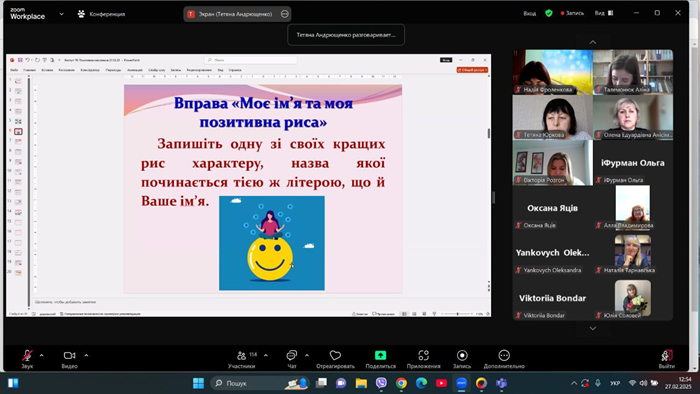Open reactions with Отреагировать heart icon

coord(335,359)
